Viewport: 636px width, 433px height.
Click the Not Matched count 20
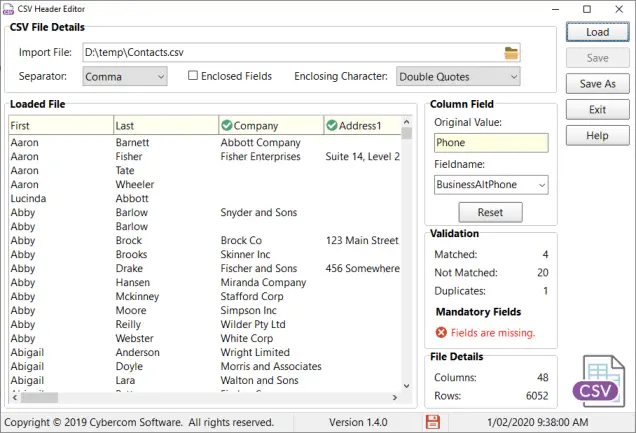(543, 272)
